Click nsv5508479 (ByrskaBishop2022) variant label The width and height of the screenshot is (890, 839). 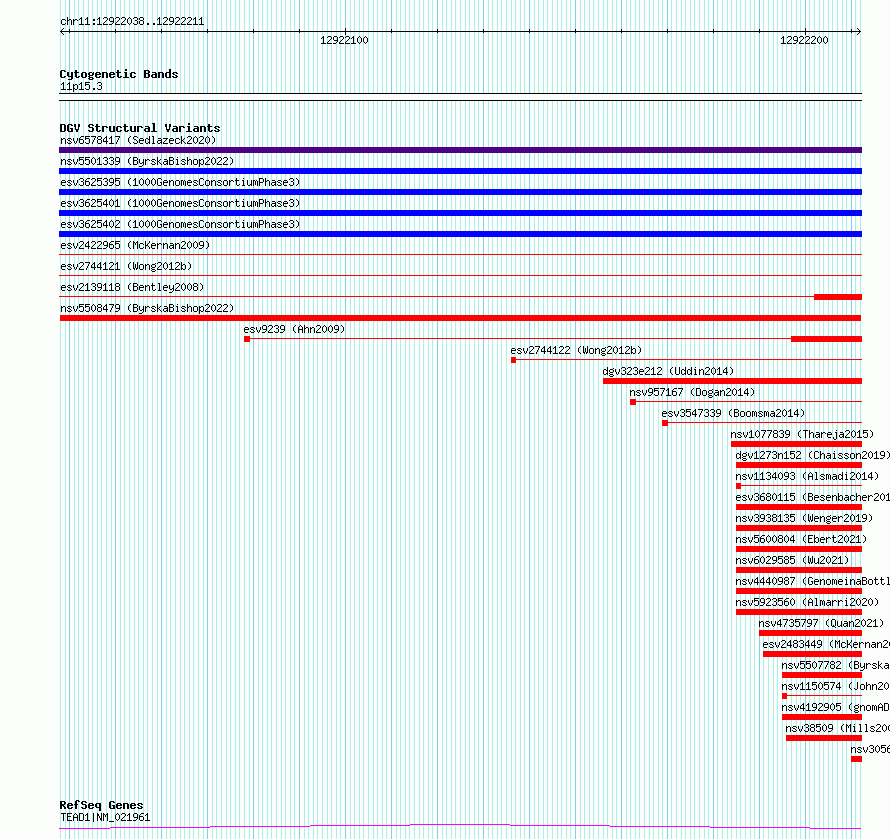(147, 308)
